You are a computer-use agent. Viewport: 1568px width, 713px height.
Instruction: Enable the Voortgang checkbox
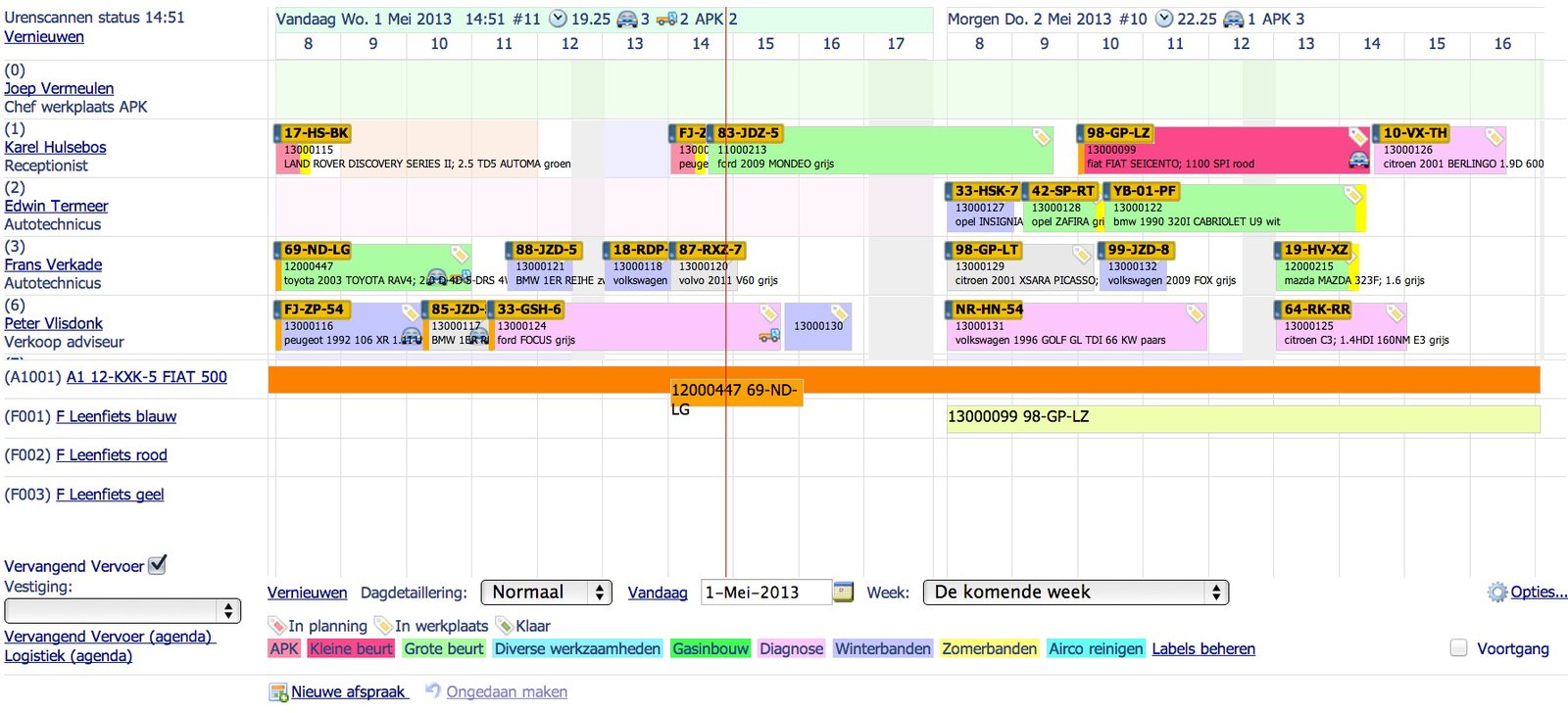click(x=1458, y=648)
